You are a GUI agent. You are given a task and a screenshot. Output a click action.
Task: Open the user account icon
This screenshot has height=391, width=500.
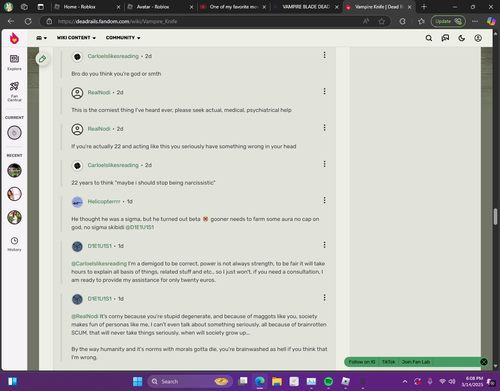click(x=478, y=38)
